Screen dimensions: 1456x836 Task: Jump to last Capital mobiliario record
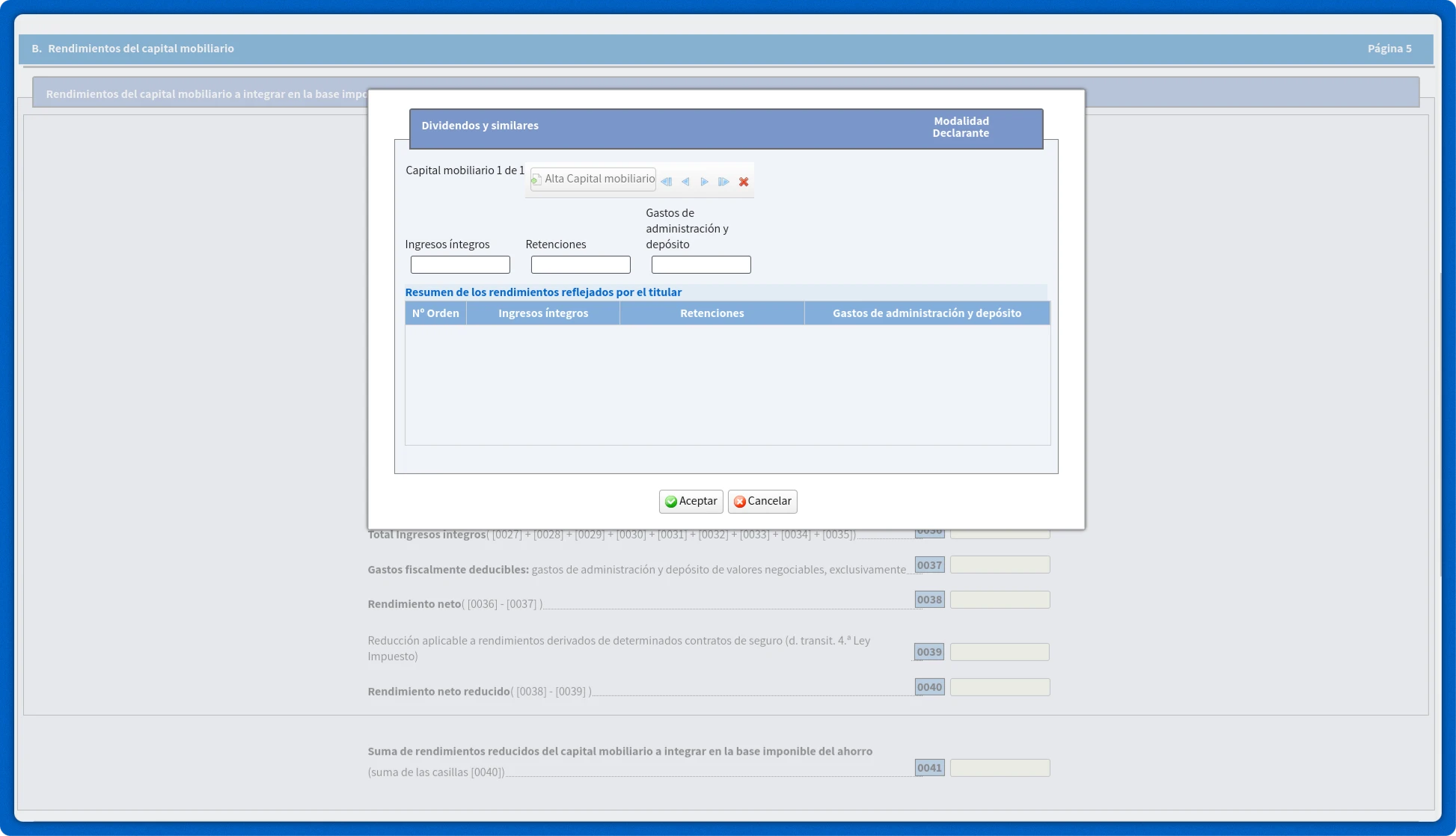(x=724, y=182)
